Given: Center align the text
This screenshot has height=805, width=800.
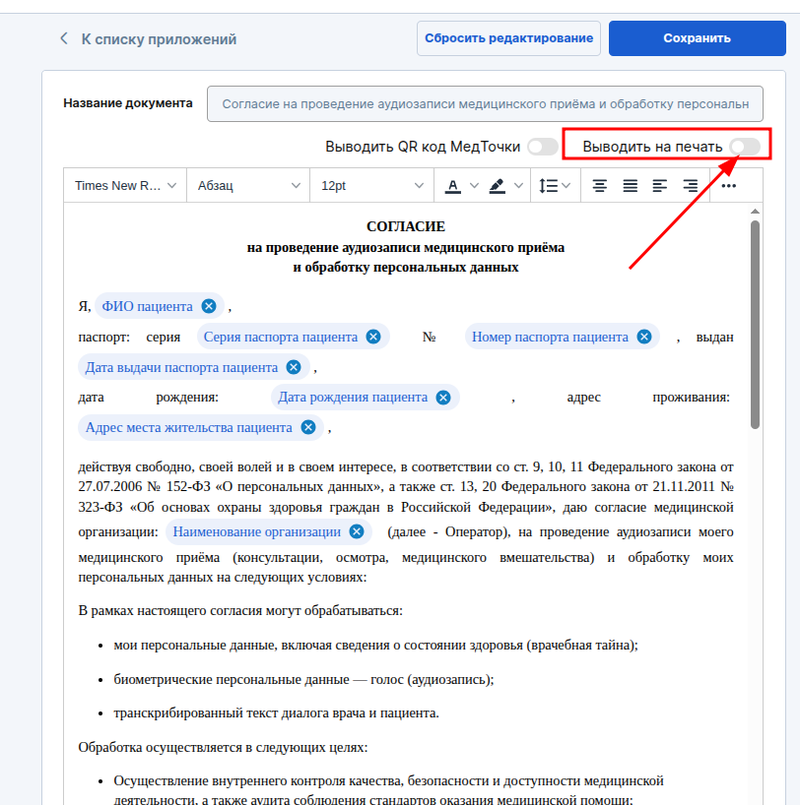Looking at the screenshot, I should [599, 186].
